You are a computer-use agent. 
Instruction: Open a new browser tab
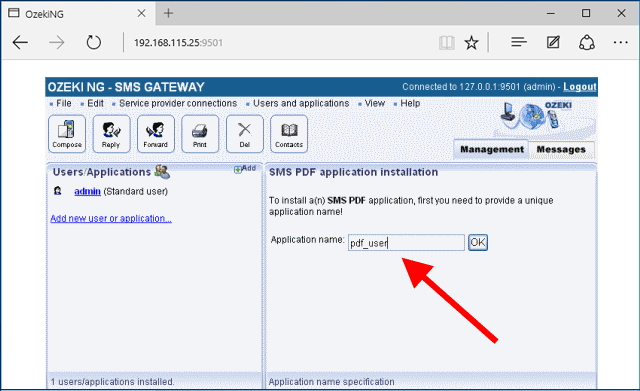coord(168,13)
